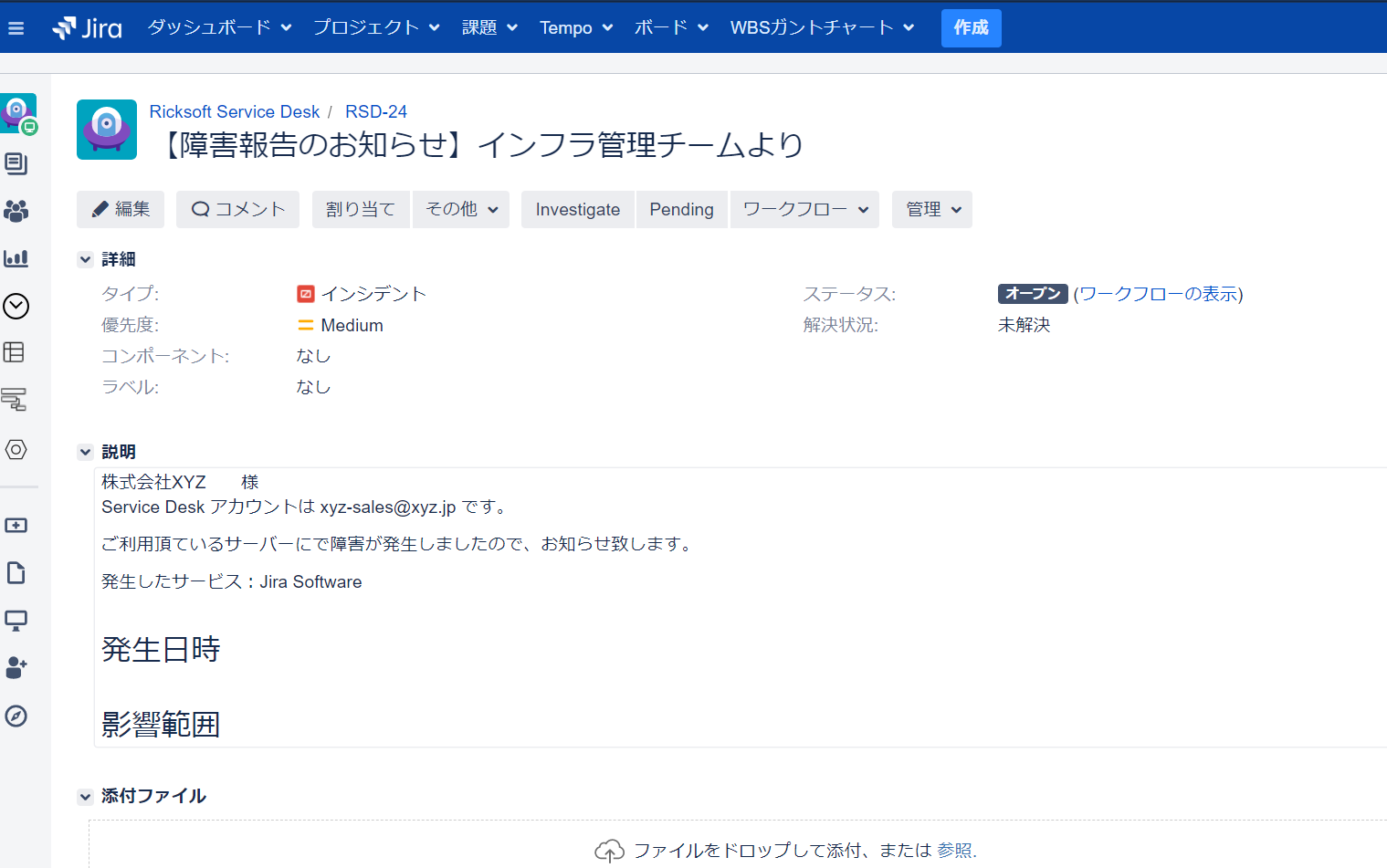Click the 発生日時 heading in description
This screenshot has width=1387, height=868.
point(161,649)
